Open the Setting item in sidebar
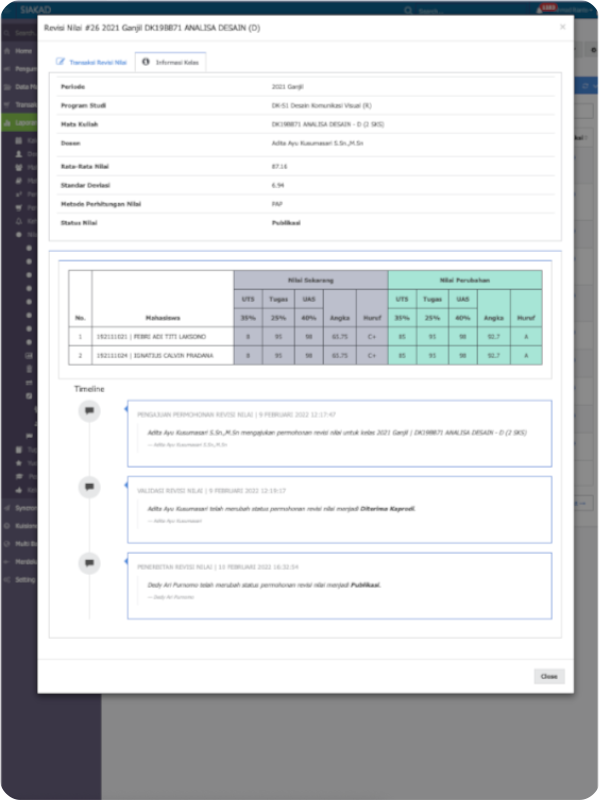 [24, 579]
